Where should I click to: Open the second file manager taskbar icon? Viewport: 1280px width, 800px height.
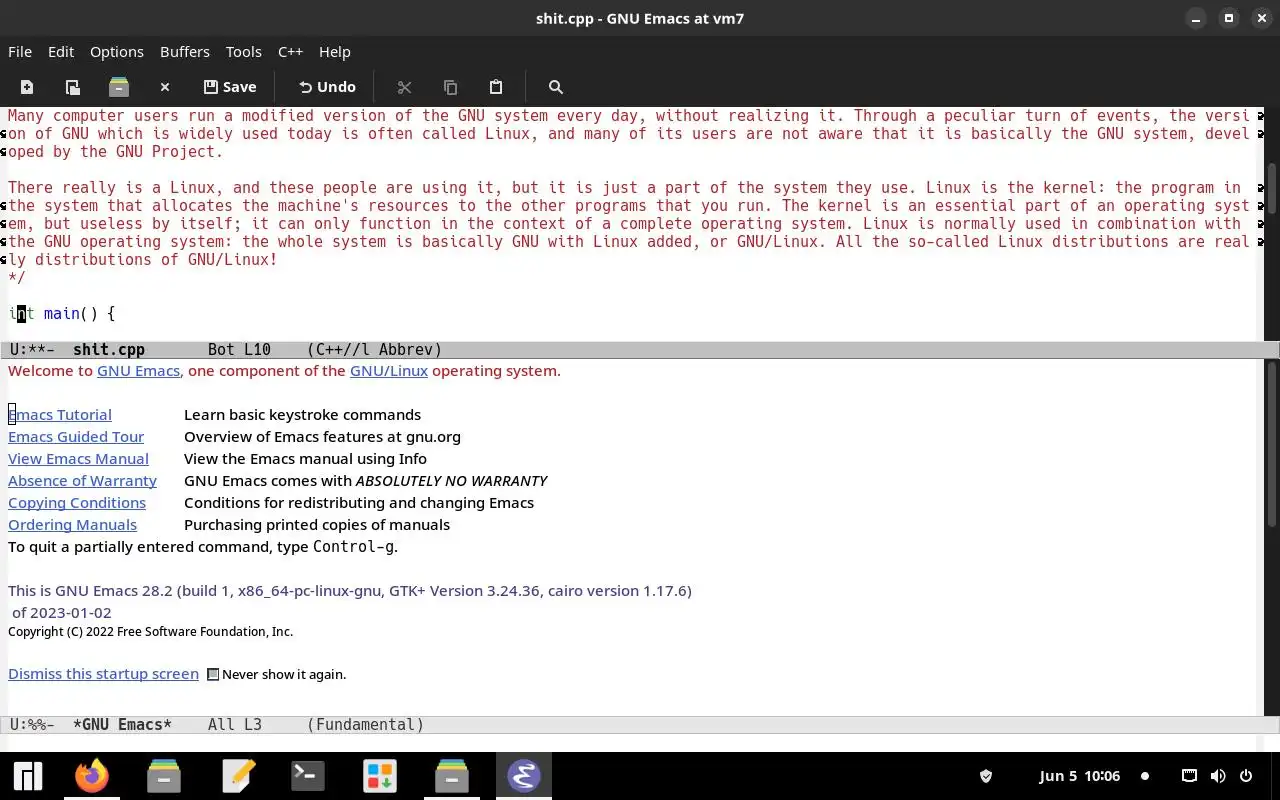pos(452,776)
